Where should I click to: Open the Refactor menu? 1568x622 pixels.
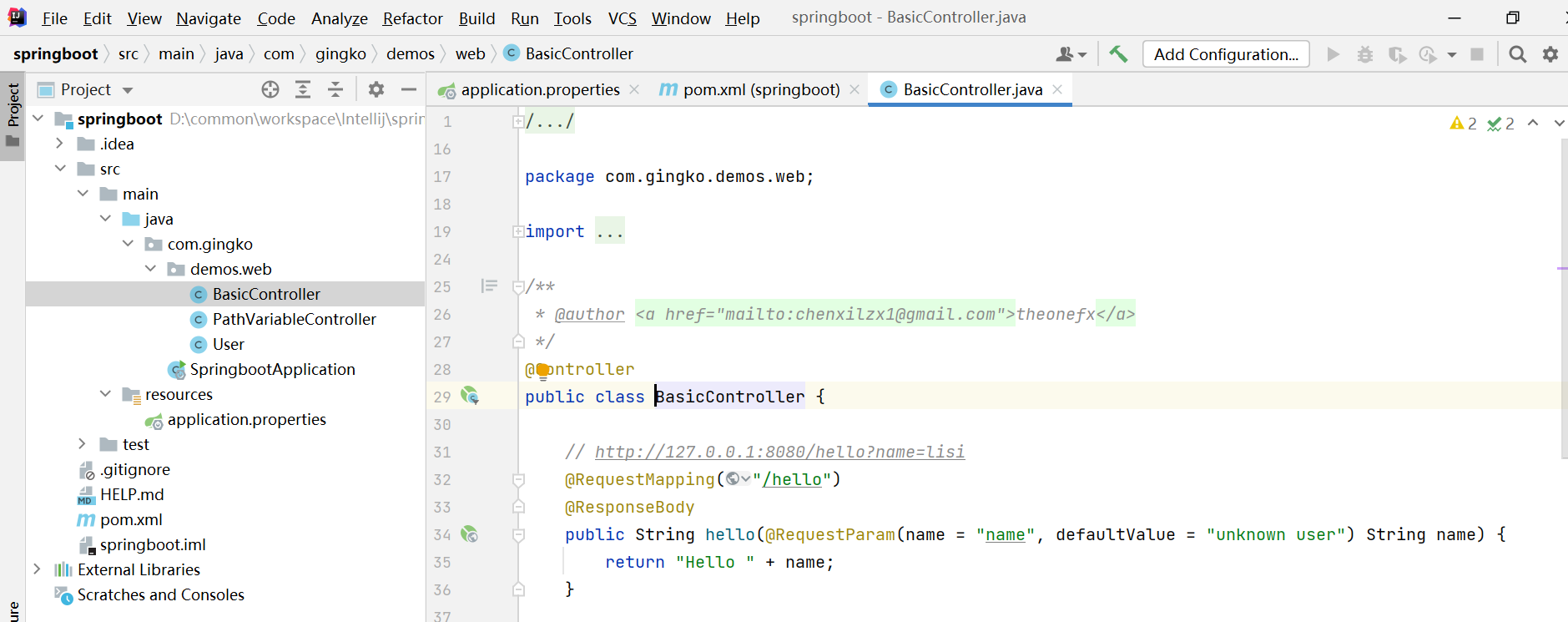click(413, 18)
